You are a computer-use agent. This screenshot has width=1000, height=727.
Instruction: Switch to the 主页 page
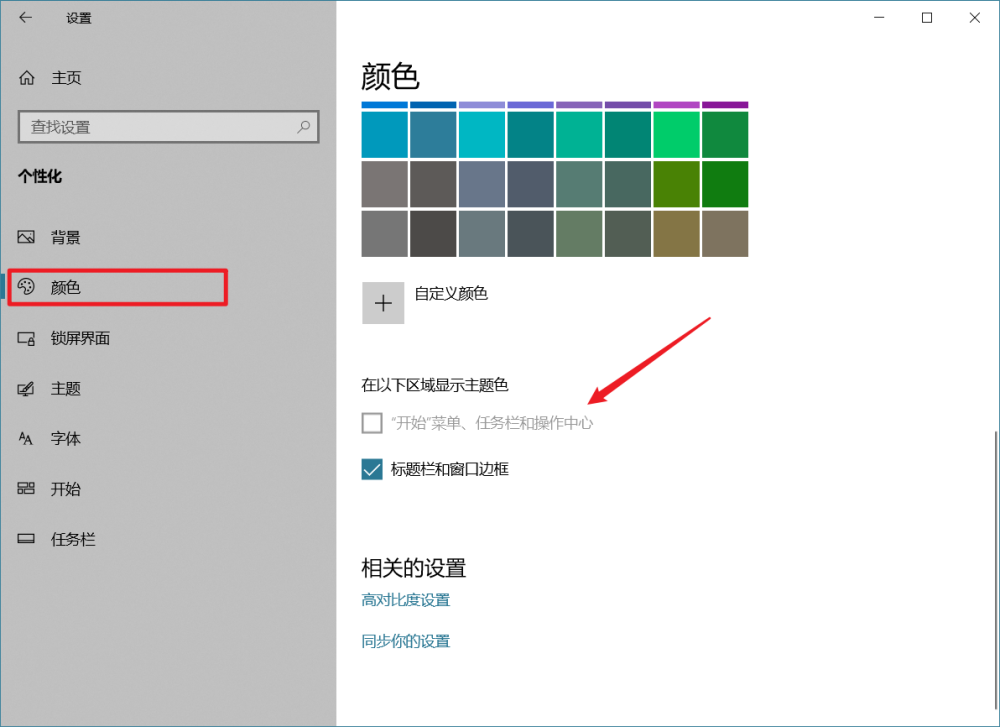coord(62,78)
